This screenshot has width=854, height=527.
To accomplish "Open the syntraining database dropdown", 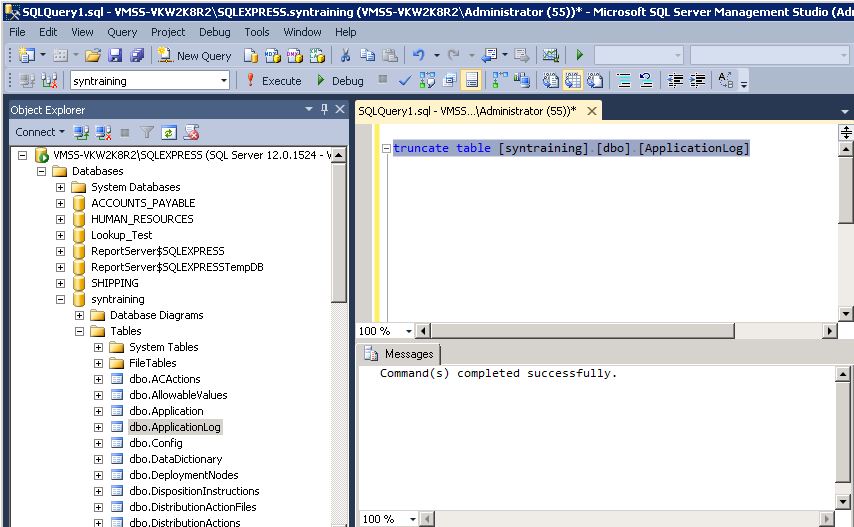I will [223, 81].
